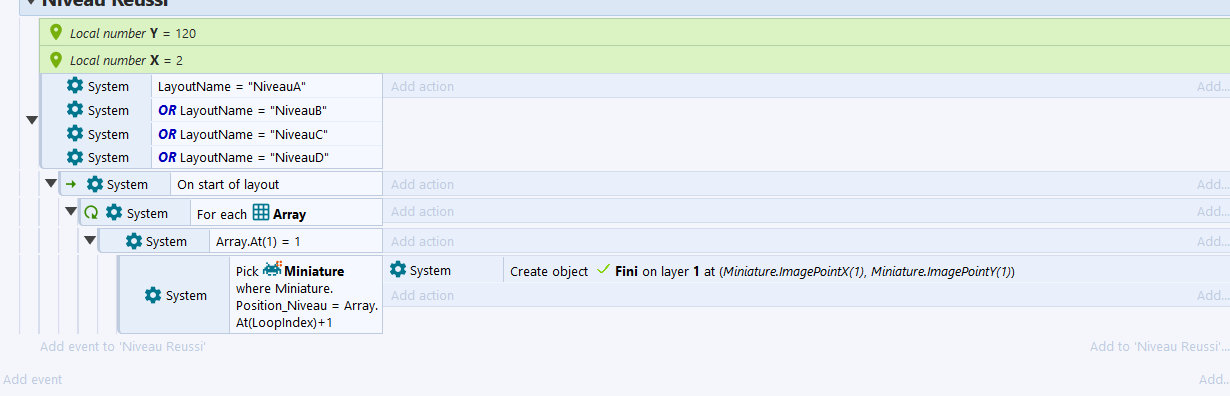Select the Create object Fini action
The image size is (1230, 396).
[762, 270]
